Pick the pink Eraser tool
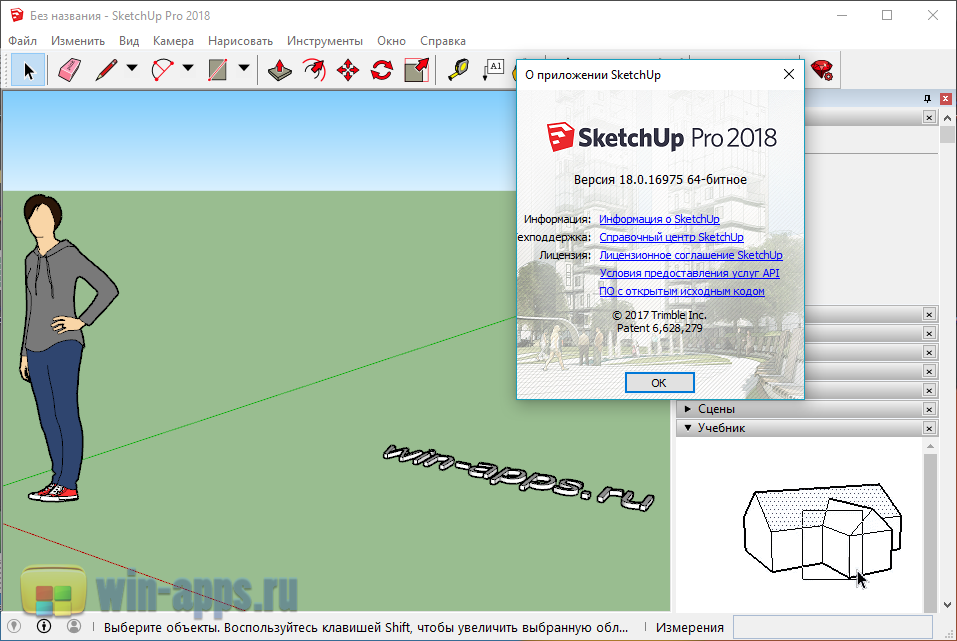The height and width of the screenshot is (641, 957). coord(68,70)
